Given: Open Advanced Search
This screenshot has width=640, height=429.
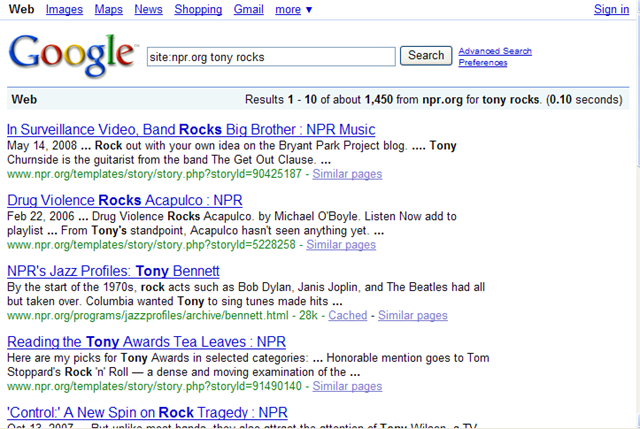Looking at the screenshot, I should (x=495, y=51).
